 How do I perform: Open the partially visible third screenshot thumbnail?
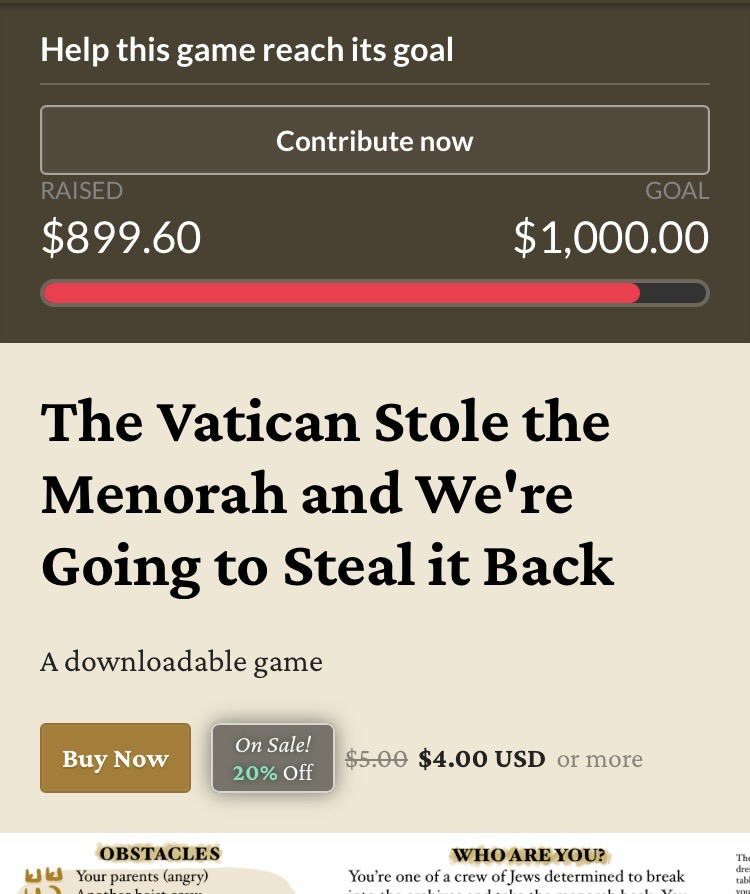(x=741, y=866)
